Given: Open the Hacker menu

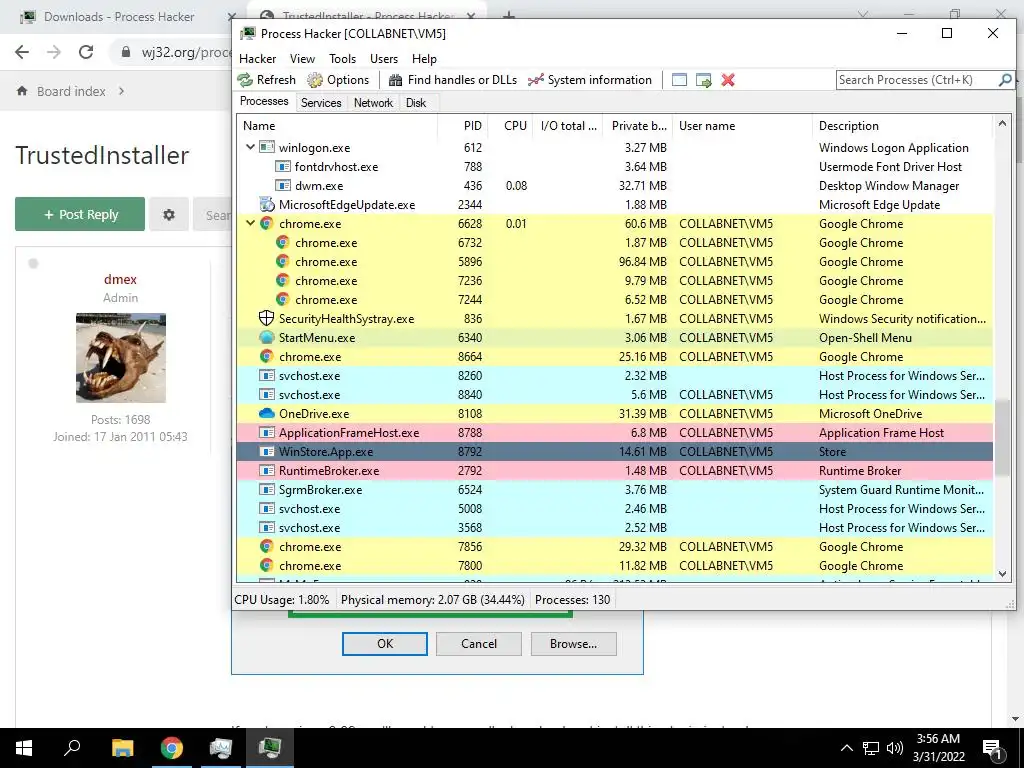Looking at the screenshot, I should [257, 59].
